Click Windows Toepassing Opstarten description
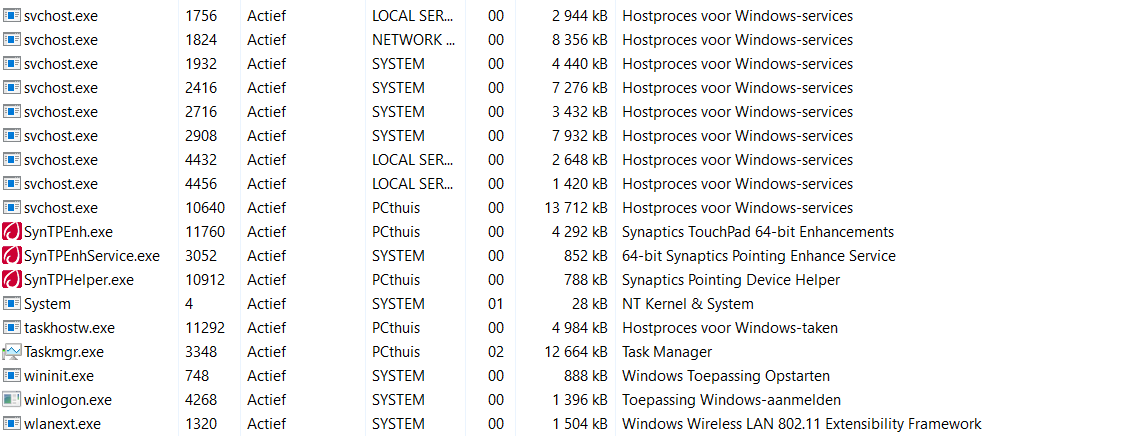 tap(726, 376)
